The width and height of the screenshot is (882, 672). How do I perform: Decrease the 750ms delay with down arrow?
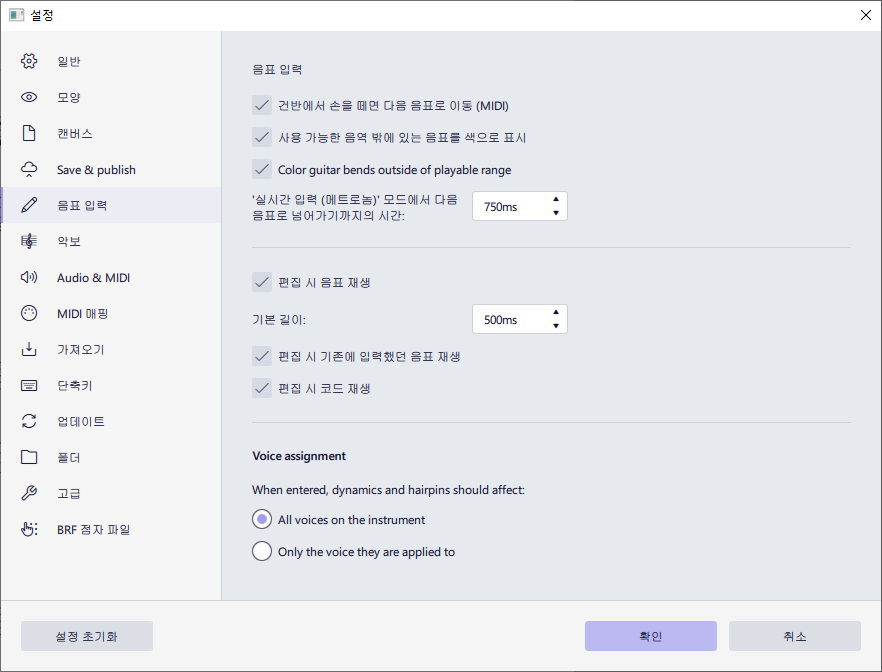(556, 213)
